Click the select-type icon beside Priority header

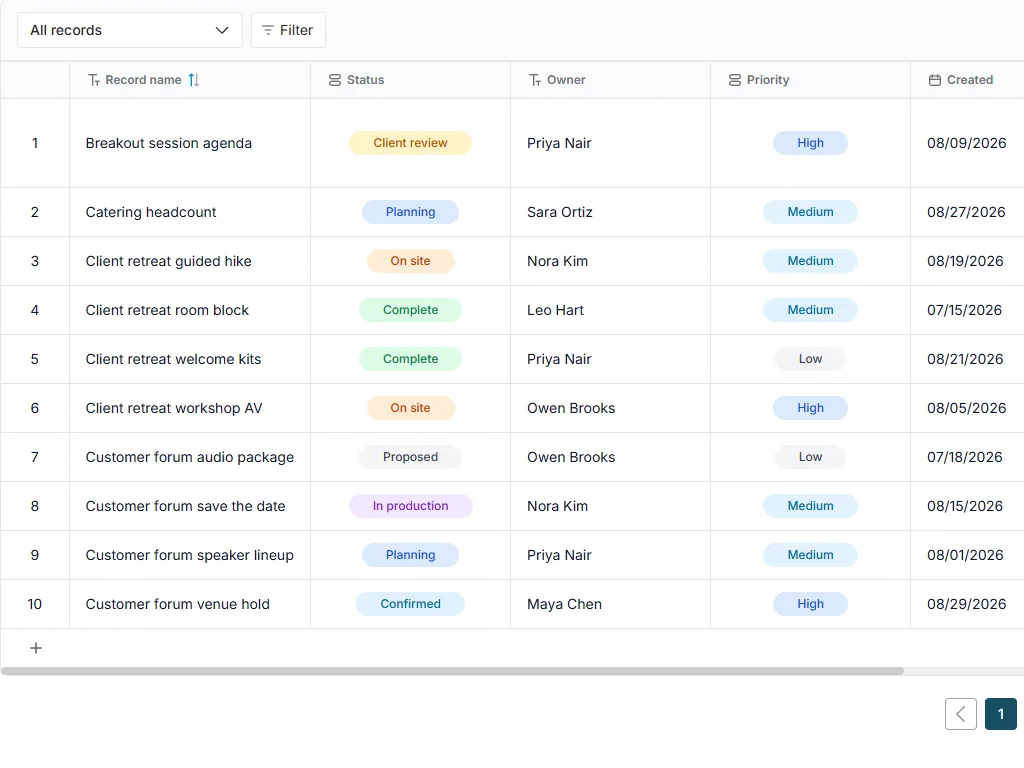click(735, 80)
